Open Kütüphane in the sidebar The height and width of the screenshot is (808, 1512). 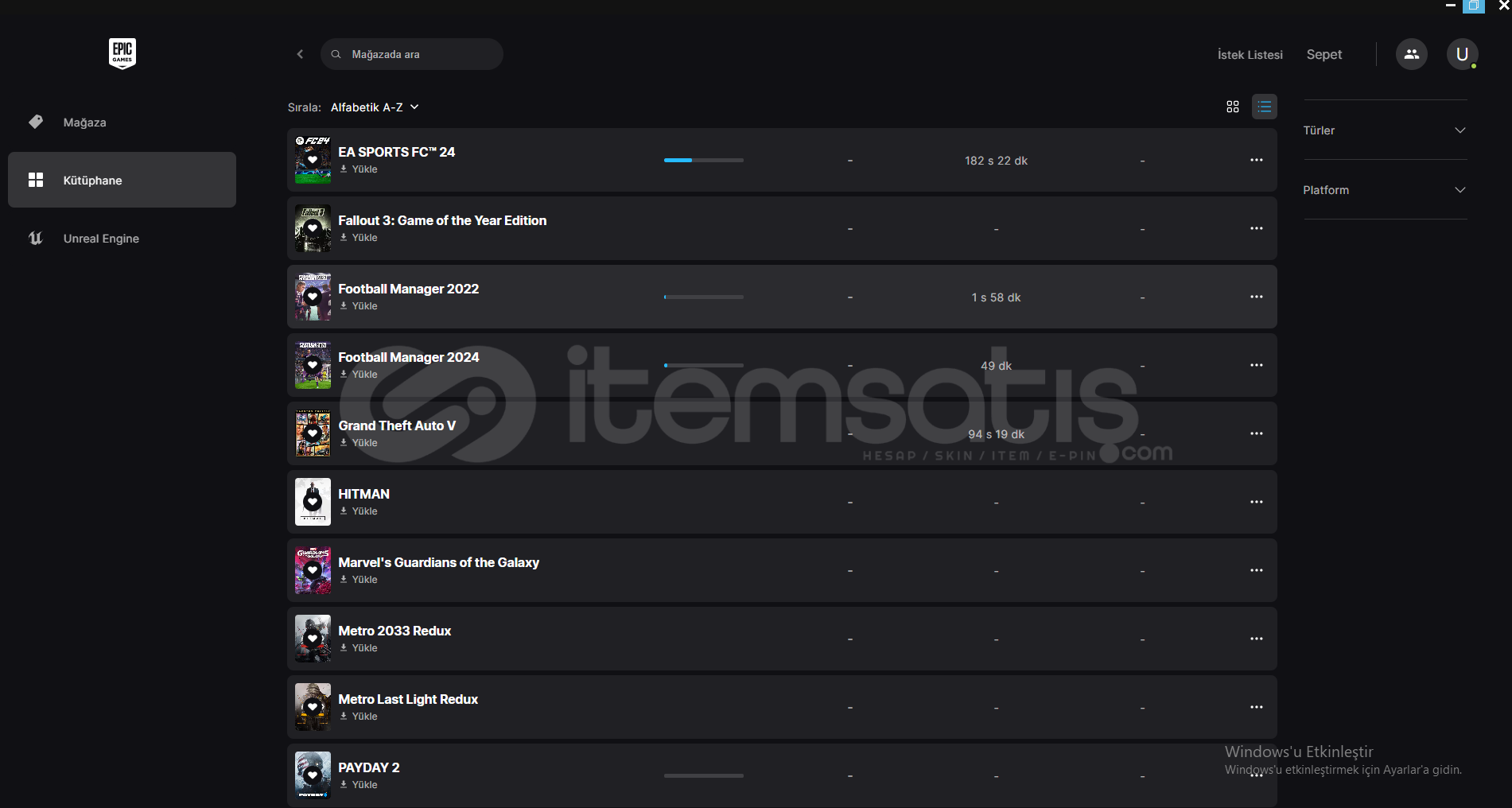pyautogui.click(x=122, y=180)
